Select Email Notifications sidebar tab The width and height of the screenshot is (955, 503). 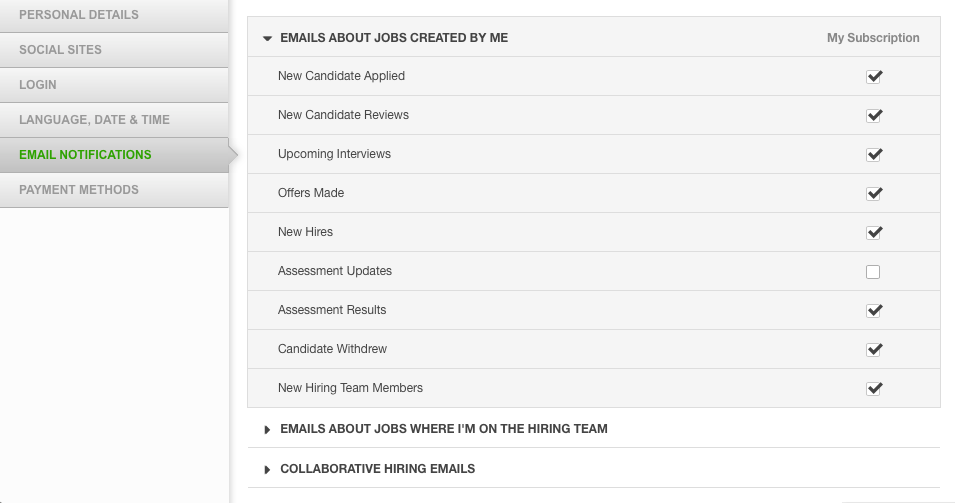coord(114,155)
